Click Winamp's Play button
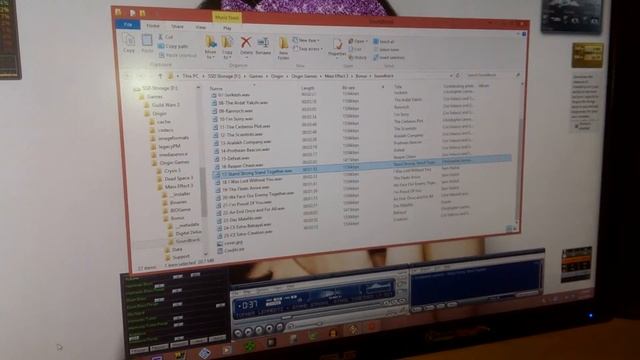The height and width of the screenshot is (360, 640). pyautogui.click(x=249, y=331)
